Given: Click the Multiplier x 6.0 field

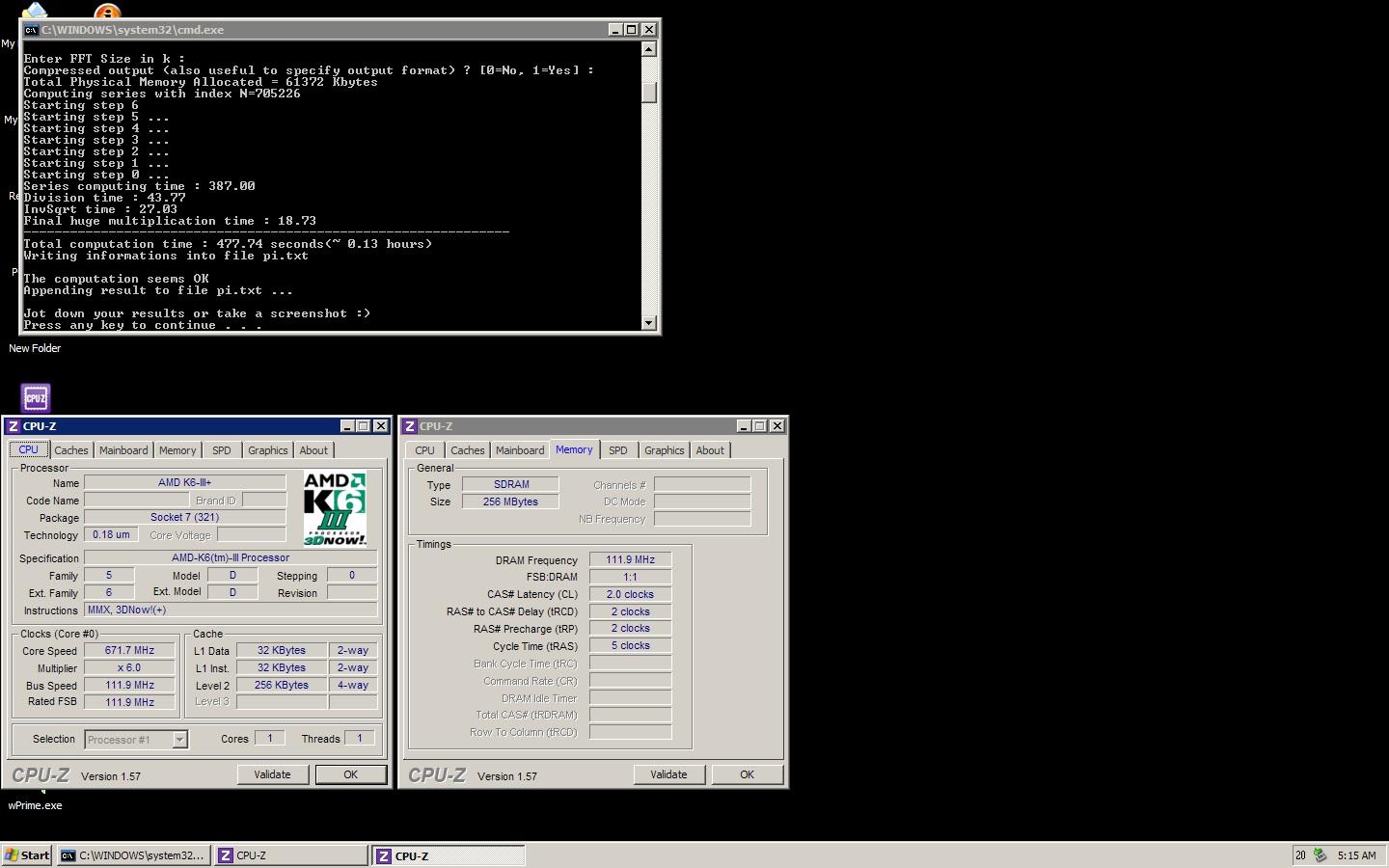Looking at the screenshot, I should [130, 667].
